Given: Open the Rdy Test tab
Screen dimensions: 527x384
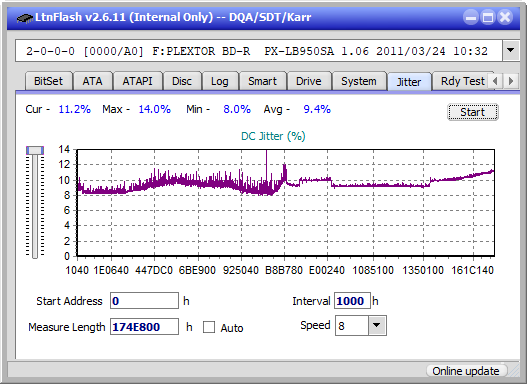Looking at the screenshot, I should pyautogui.click(x=462, y=81).
